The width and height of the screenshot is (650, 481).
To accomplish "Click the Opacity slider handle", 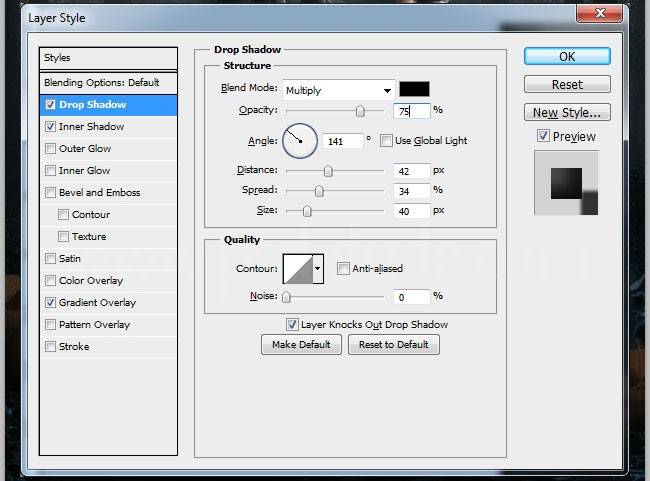I will click(360, 111).
